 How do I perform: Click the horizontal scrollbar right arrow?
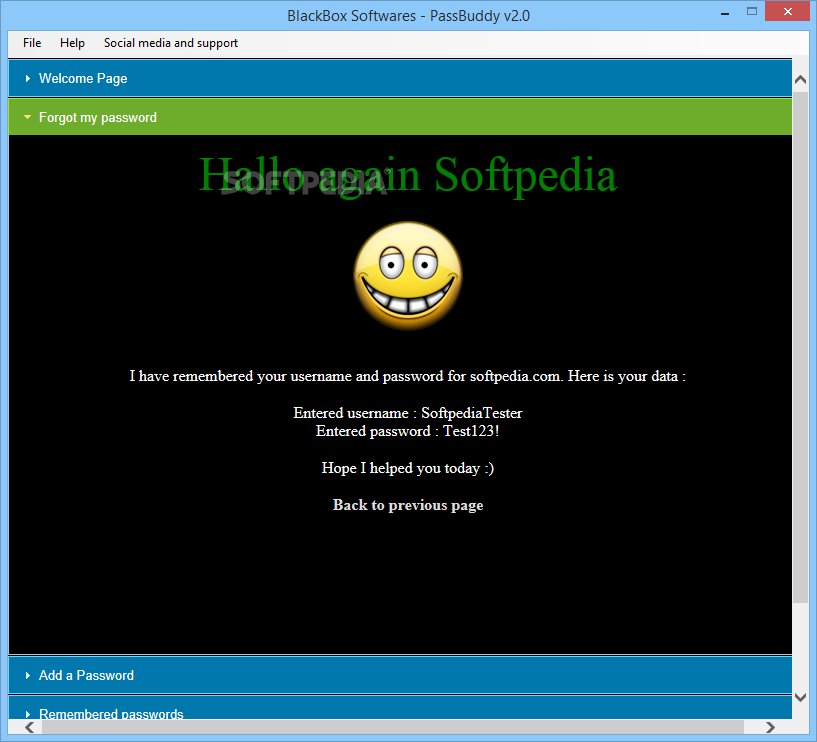pos(770,727)
